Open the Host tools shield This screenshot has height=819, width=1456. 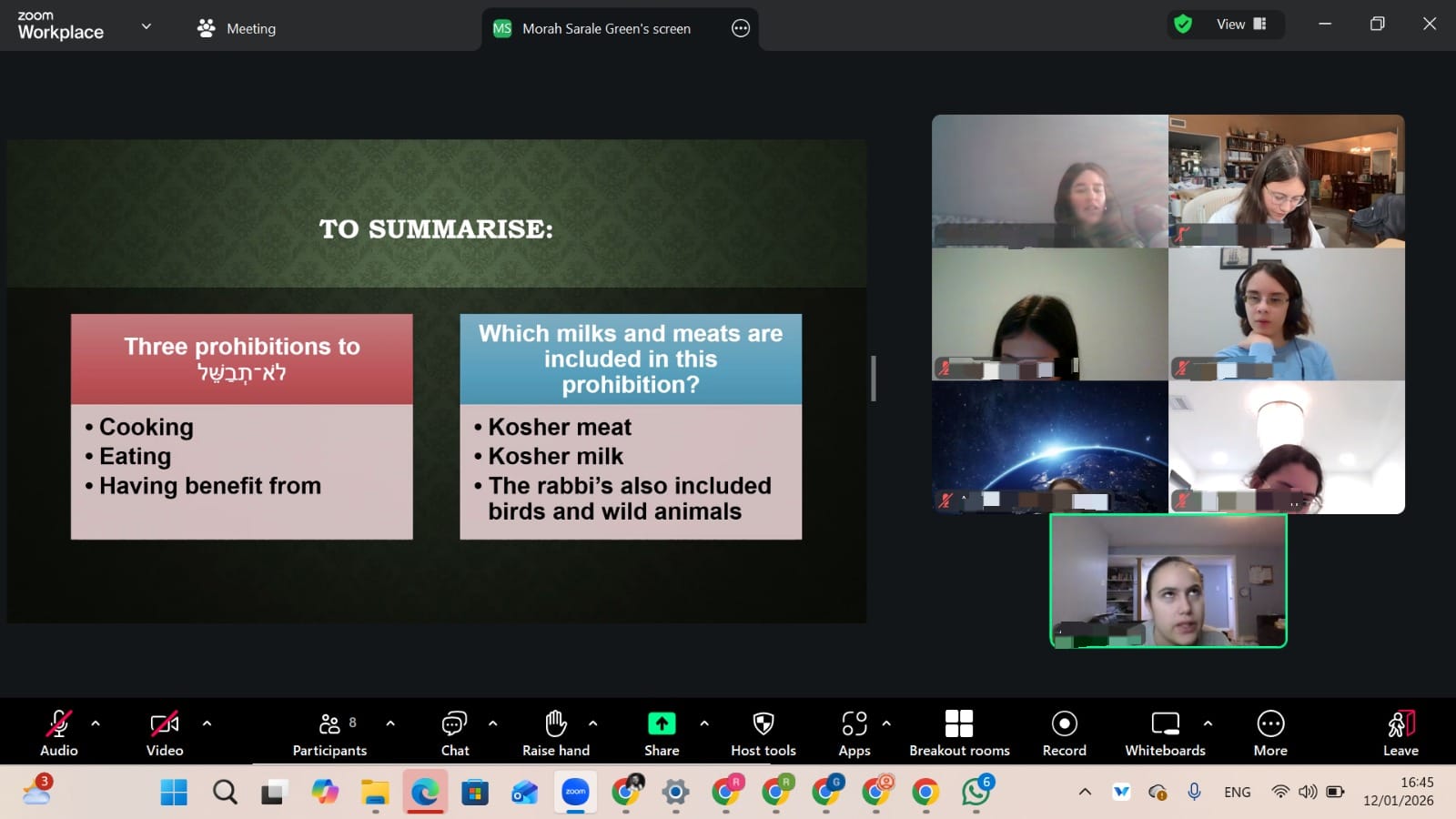[763, 724]
